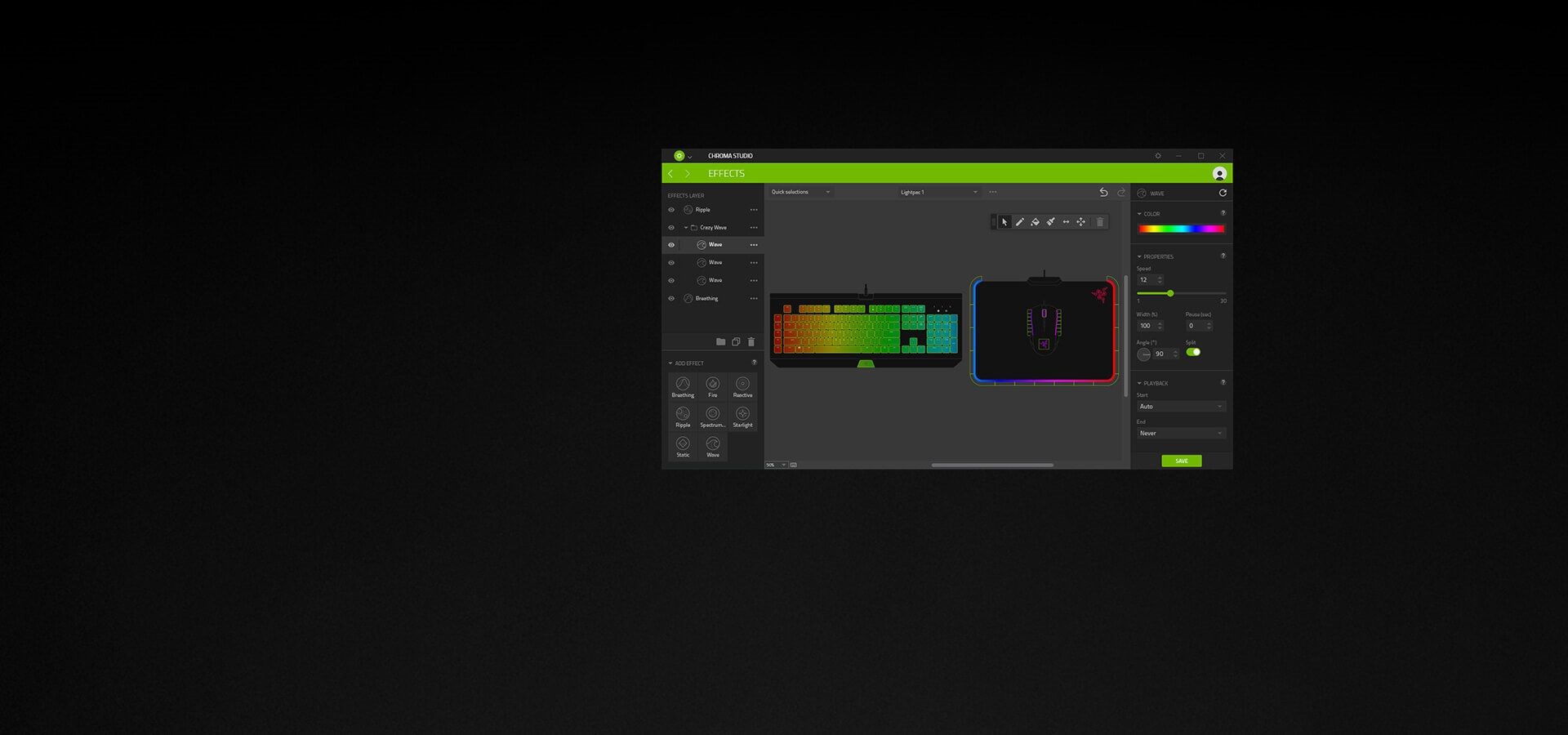Open help for the Color section
Screen dimensions: 1568x735
[1223, 213]
